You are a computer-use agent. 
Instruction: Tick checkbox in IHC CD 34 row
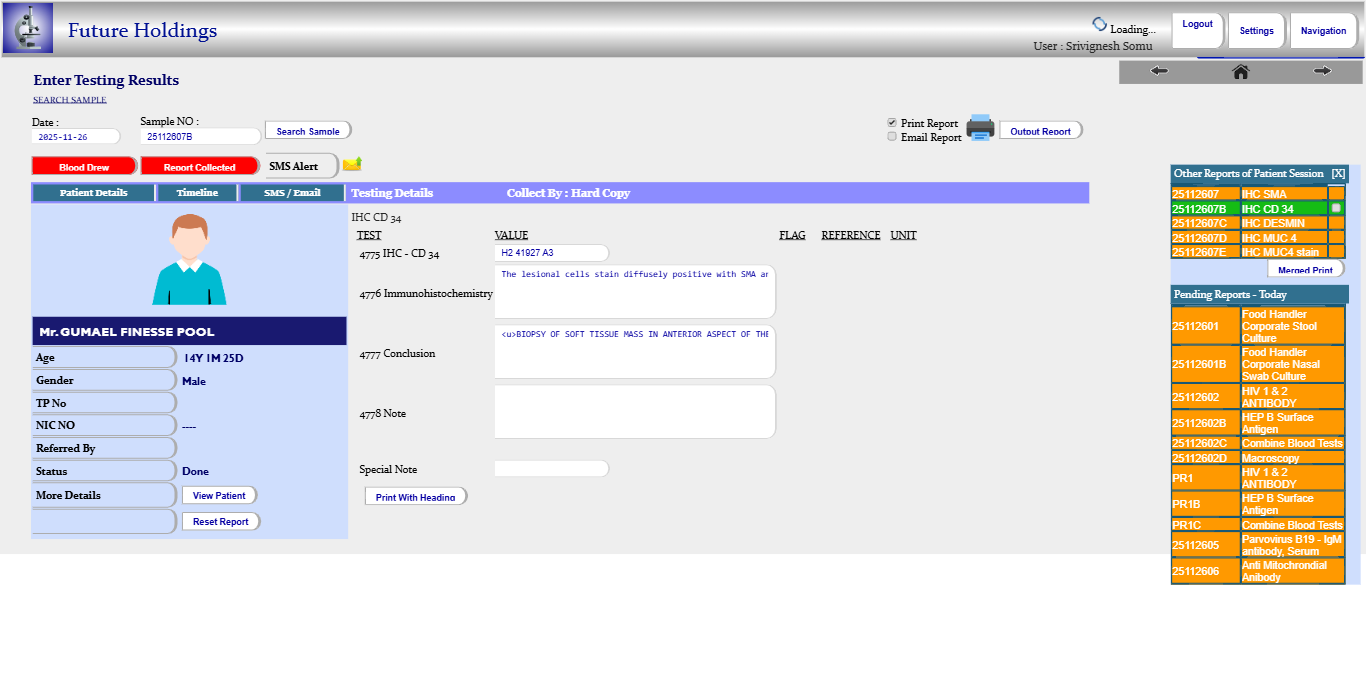1336,208
